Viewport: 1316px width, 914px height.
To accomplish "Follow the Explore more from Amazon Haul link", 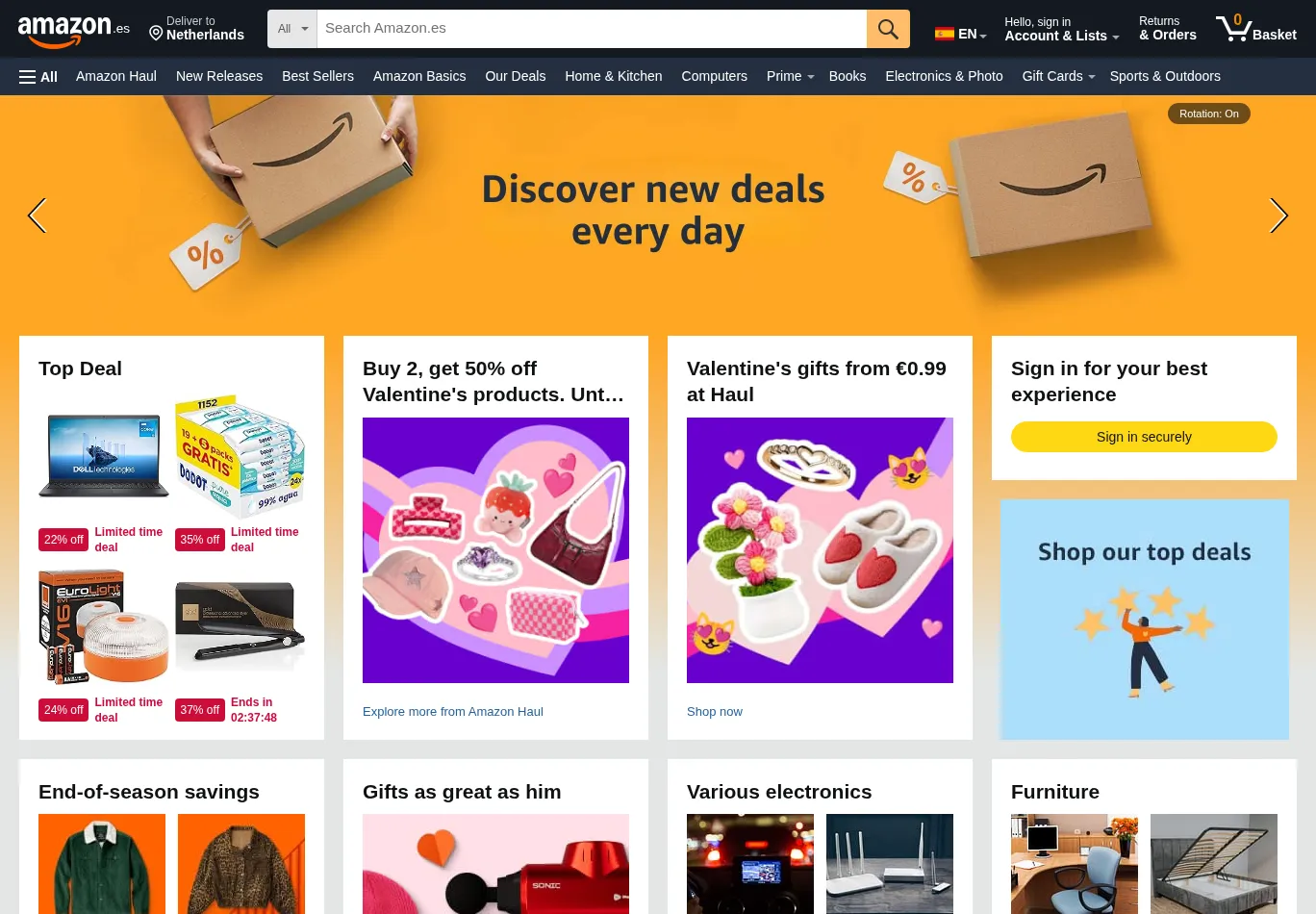I will [x=453, y=712].
